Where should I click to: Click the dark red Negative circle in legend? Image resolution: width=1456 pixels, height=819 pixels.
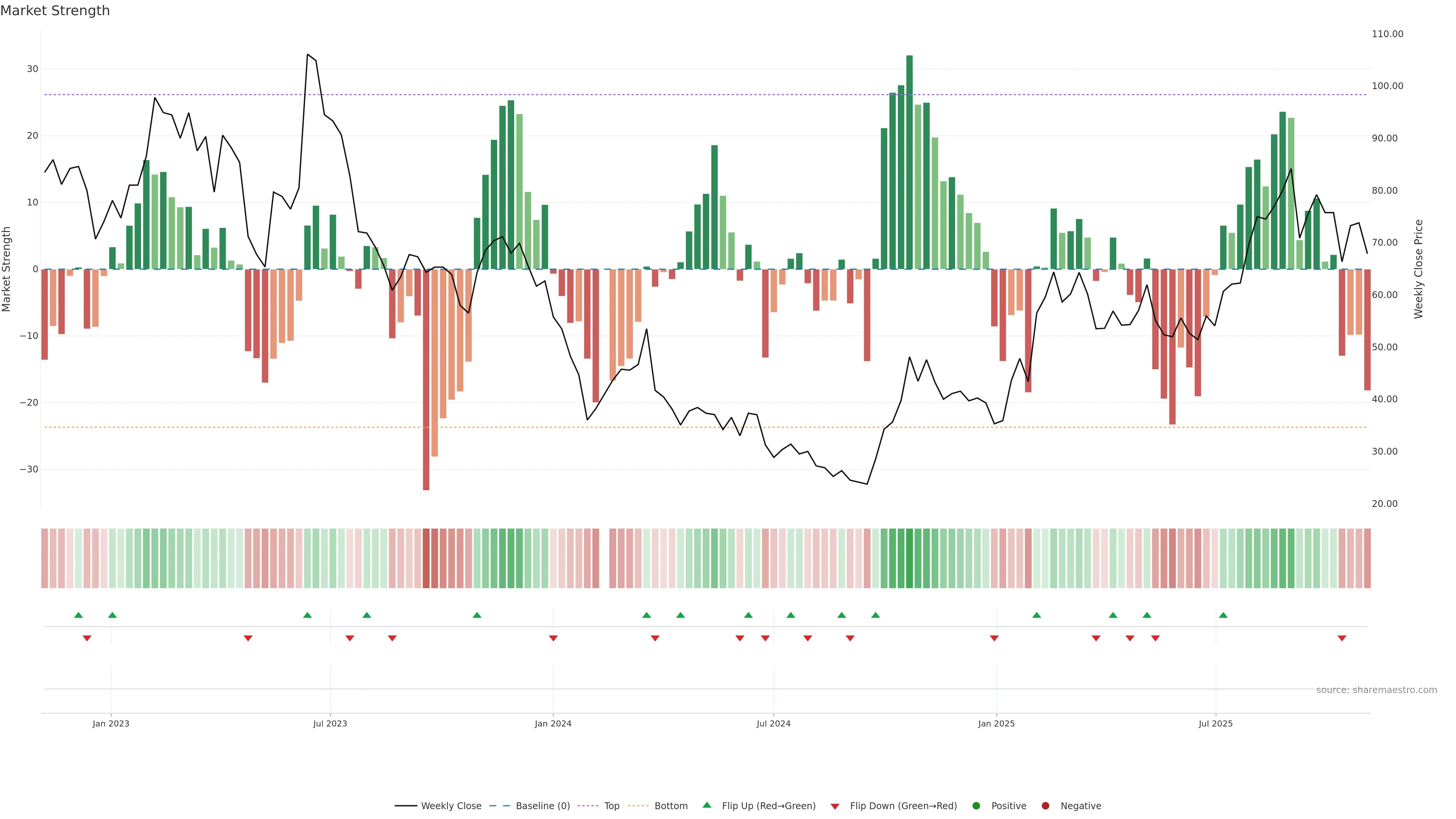(x=1045, y=805)
